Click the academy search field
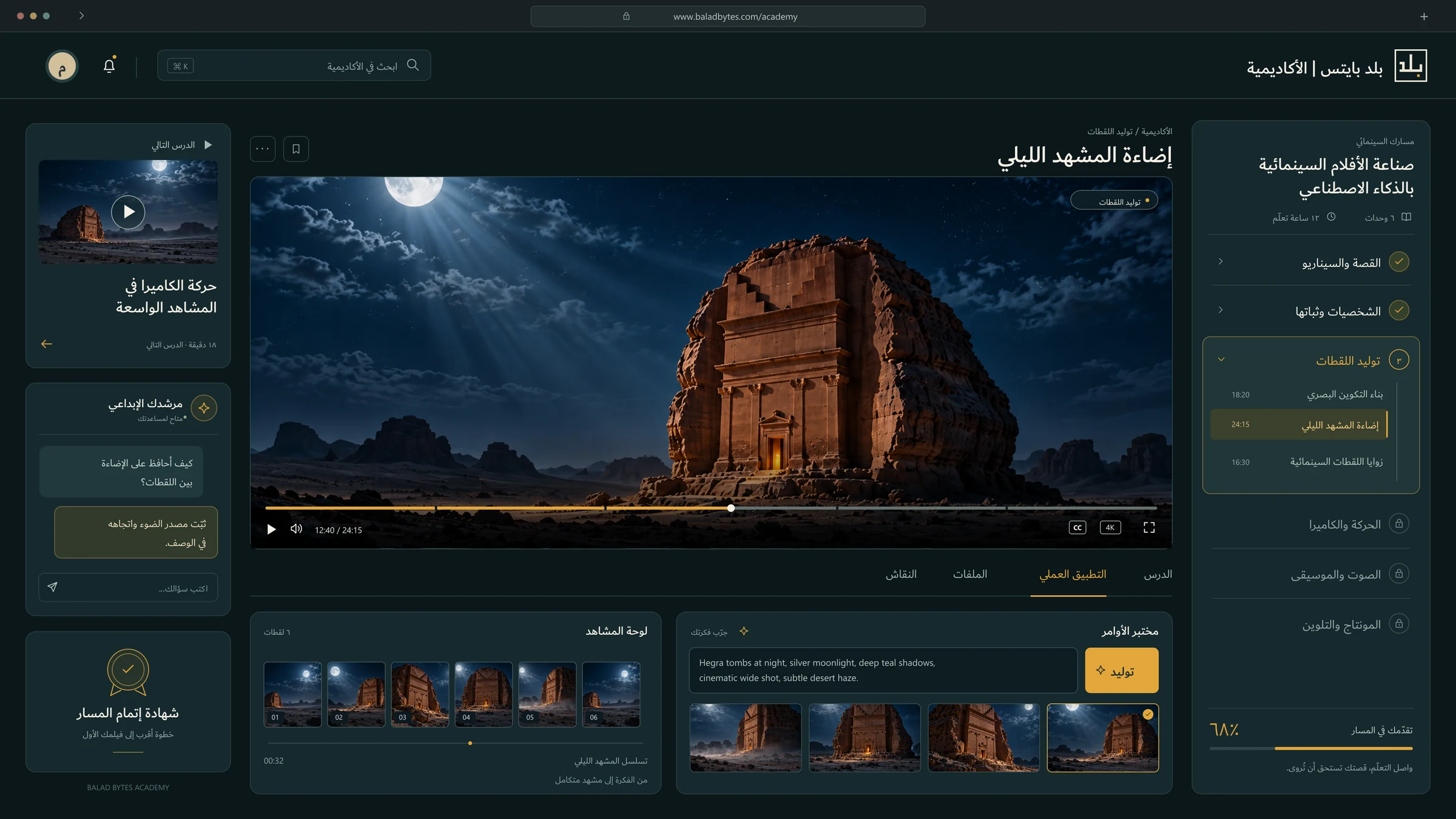The image size is (1456, 819). coord(294,66)
